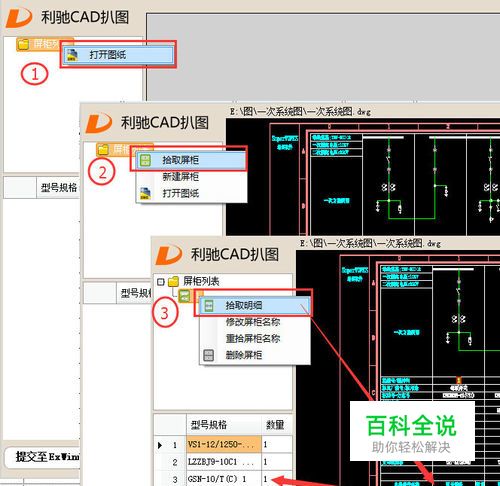Click the DWG icon beside 打开图纸 in second window
Image resolution: width=500 pixels, height=486 pixels.
(145, 194)
